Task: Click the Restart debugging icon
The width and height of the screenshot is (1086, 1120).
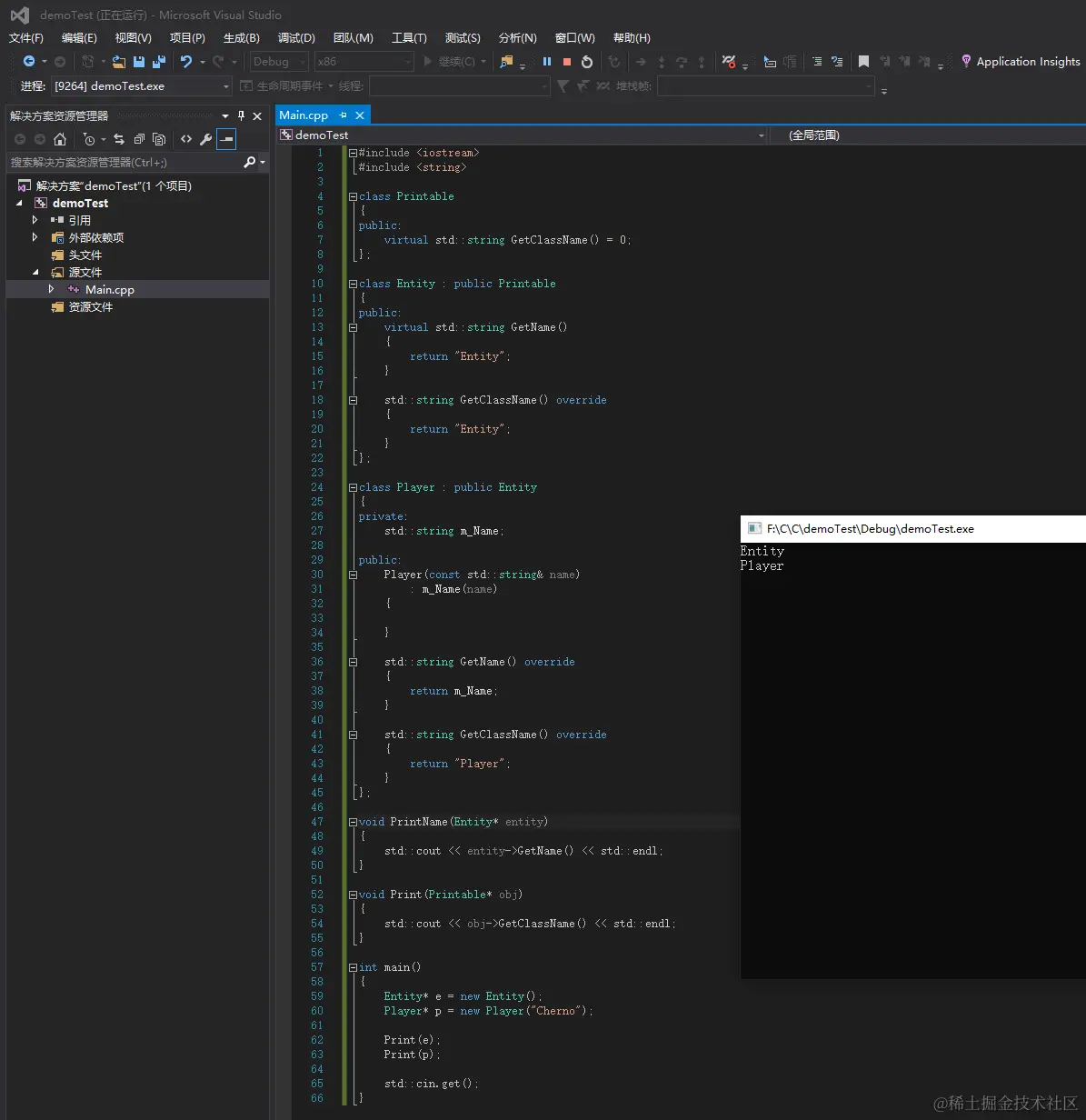Action: 587,62
